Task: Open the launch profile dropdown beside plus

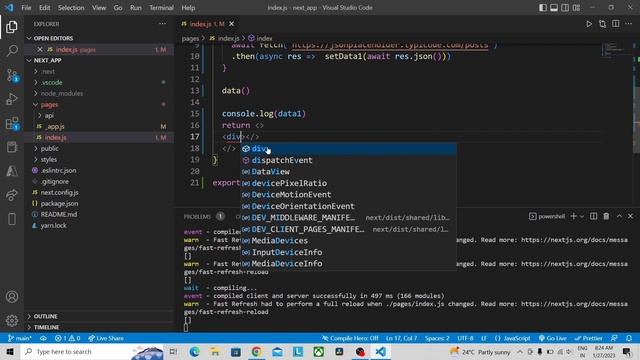Action: [x=582, y=216]
